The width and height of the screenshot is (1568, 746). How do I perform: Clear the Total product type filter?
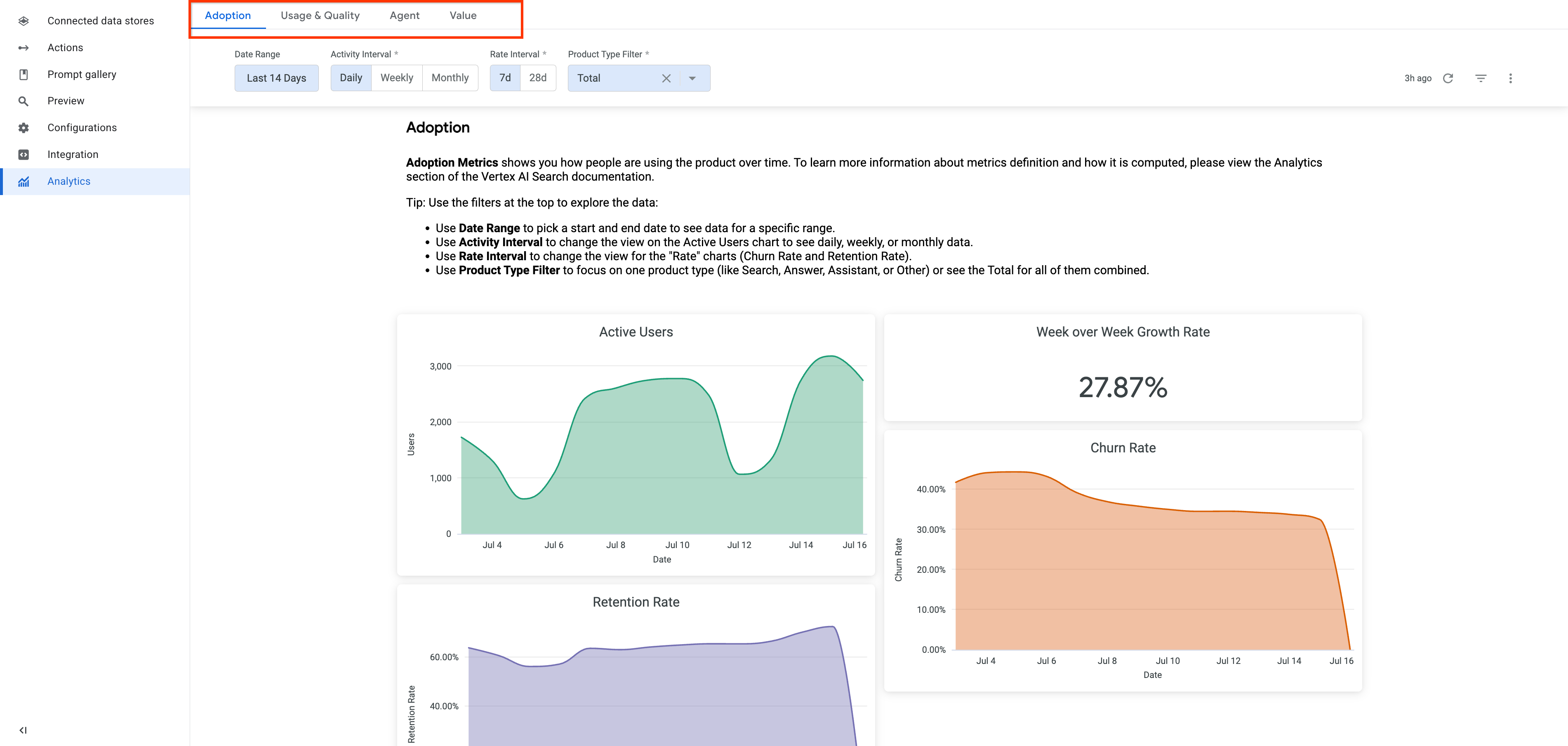(x=666, y=78)
